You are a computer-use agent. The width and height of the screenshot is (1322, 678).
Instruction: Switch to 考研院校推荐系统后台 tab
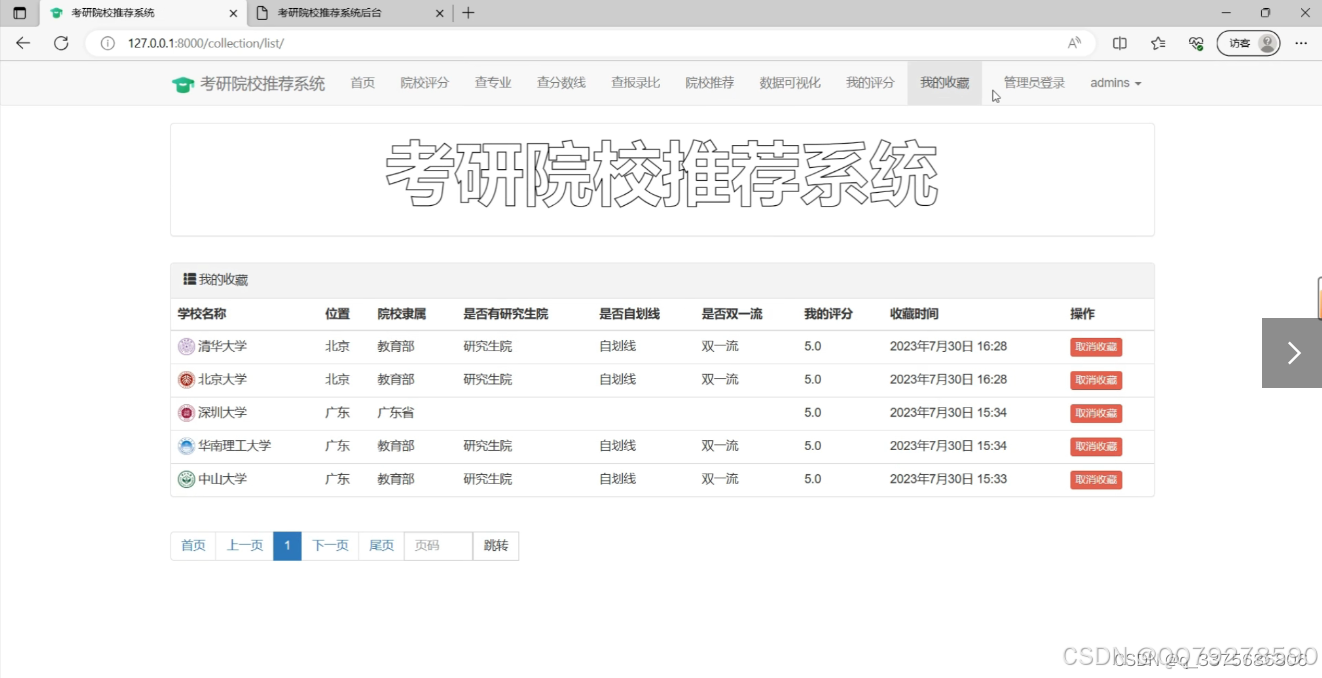coord(348,13)
